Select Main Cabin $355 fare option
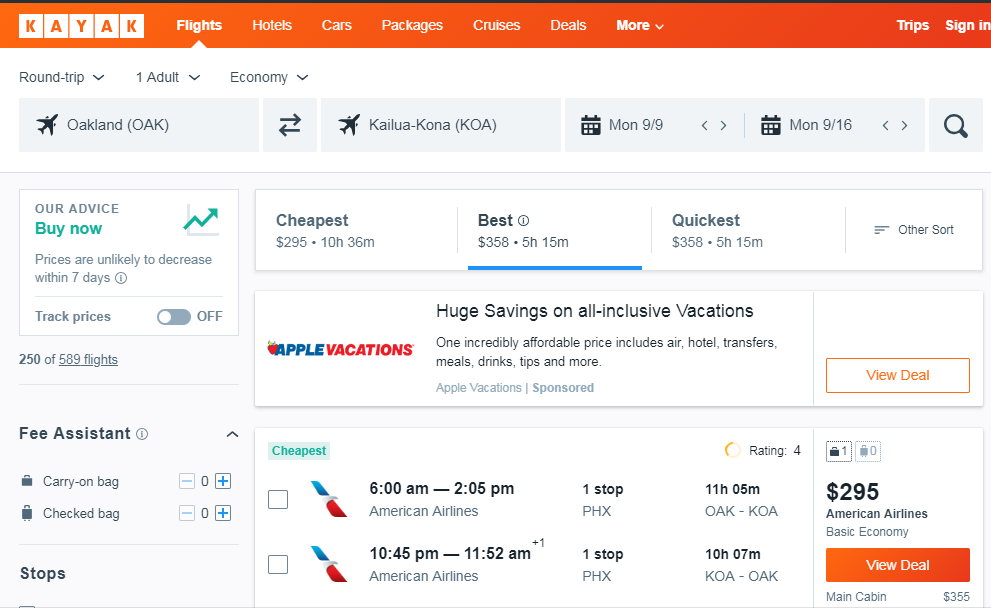991x610 pixels. (897, 597)
